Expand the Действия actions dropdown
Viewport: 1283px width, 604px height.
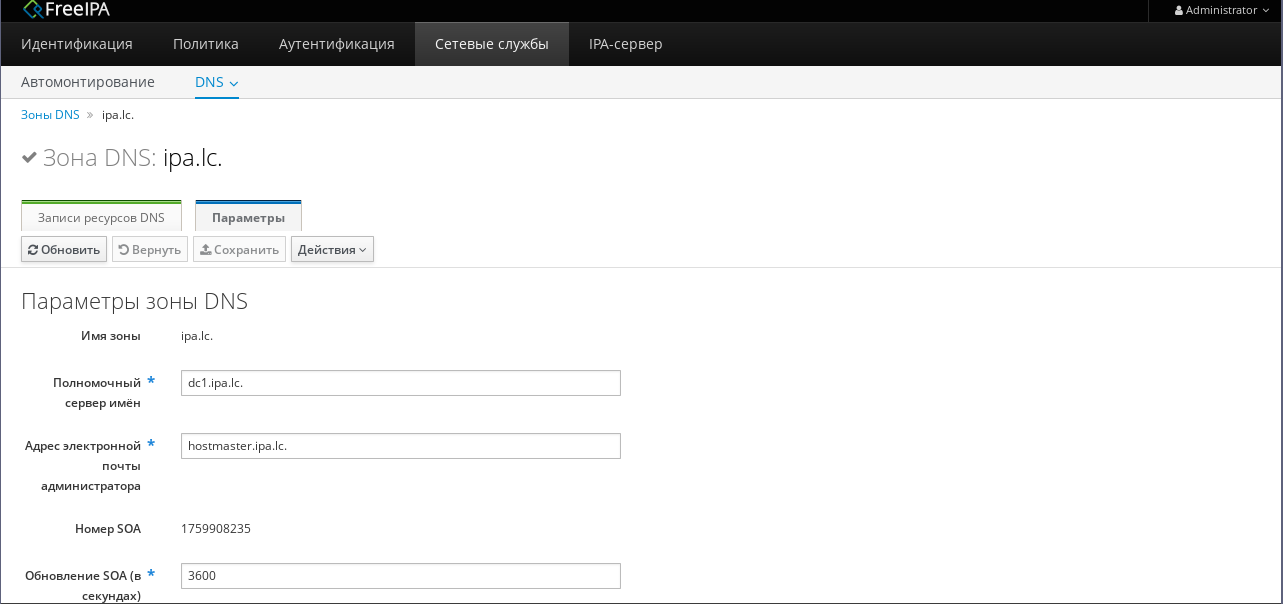pyautogui.click(x=332, y=249)
